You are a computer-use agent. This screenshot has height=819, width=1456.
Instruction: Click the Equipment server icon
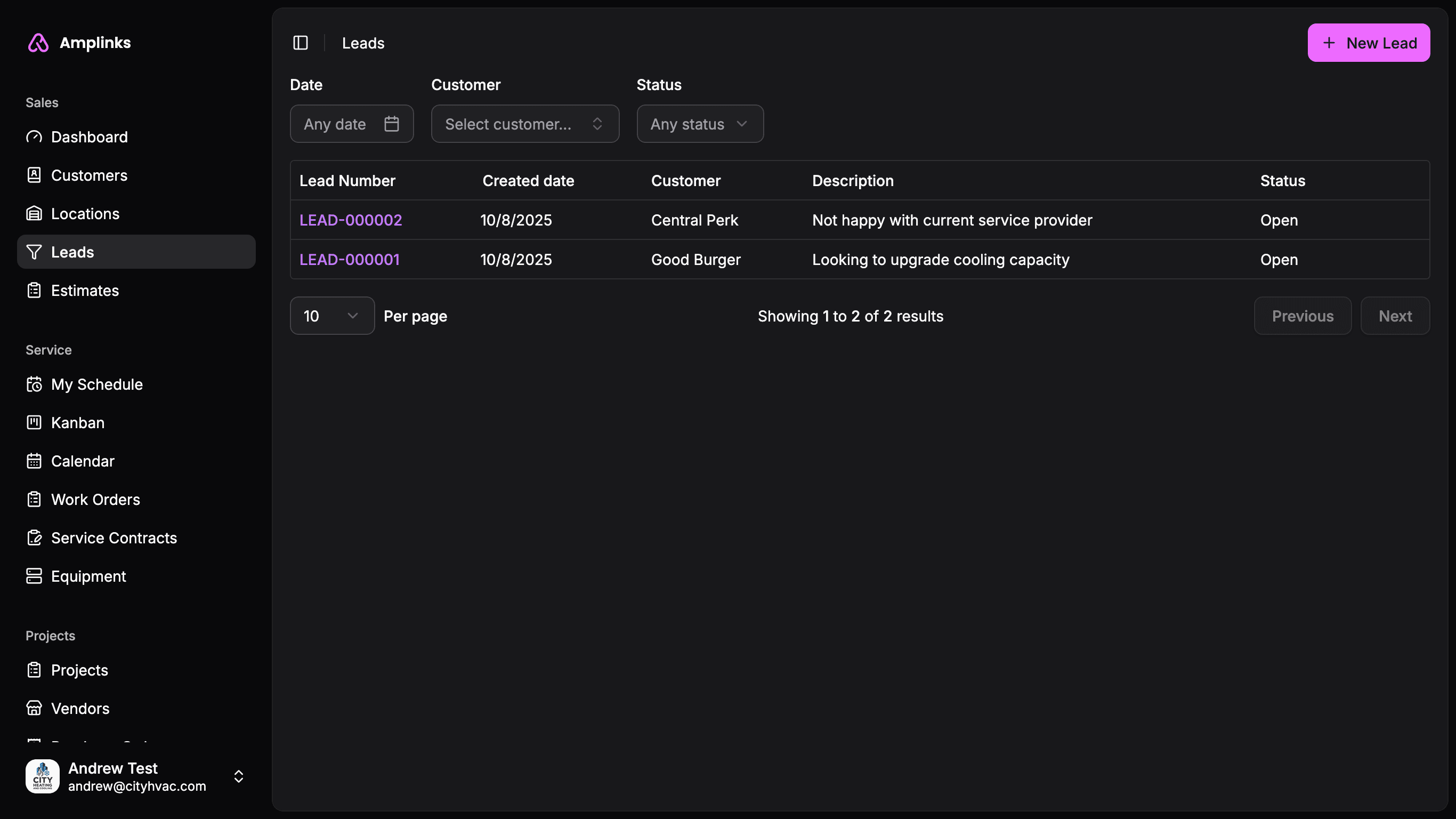point(34,576)
